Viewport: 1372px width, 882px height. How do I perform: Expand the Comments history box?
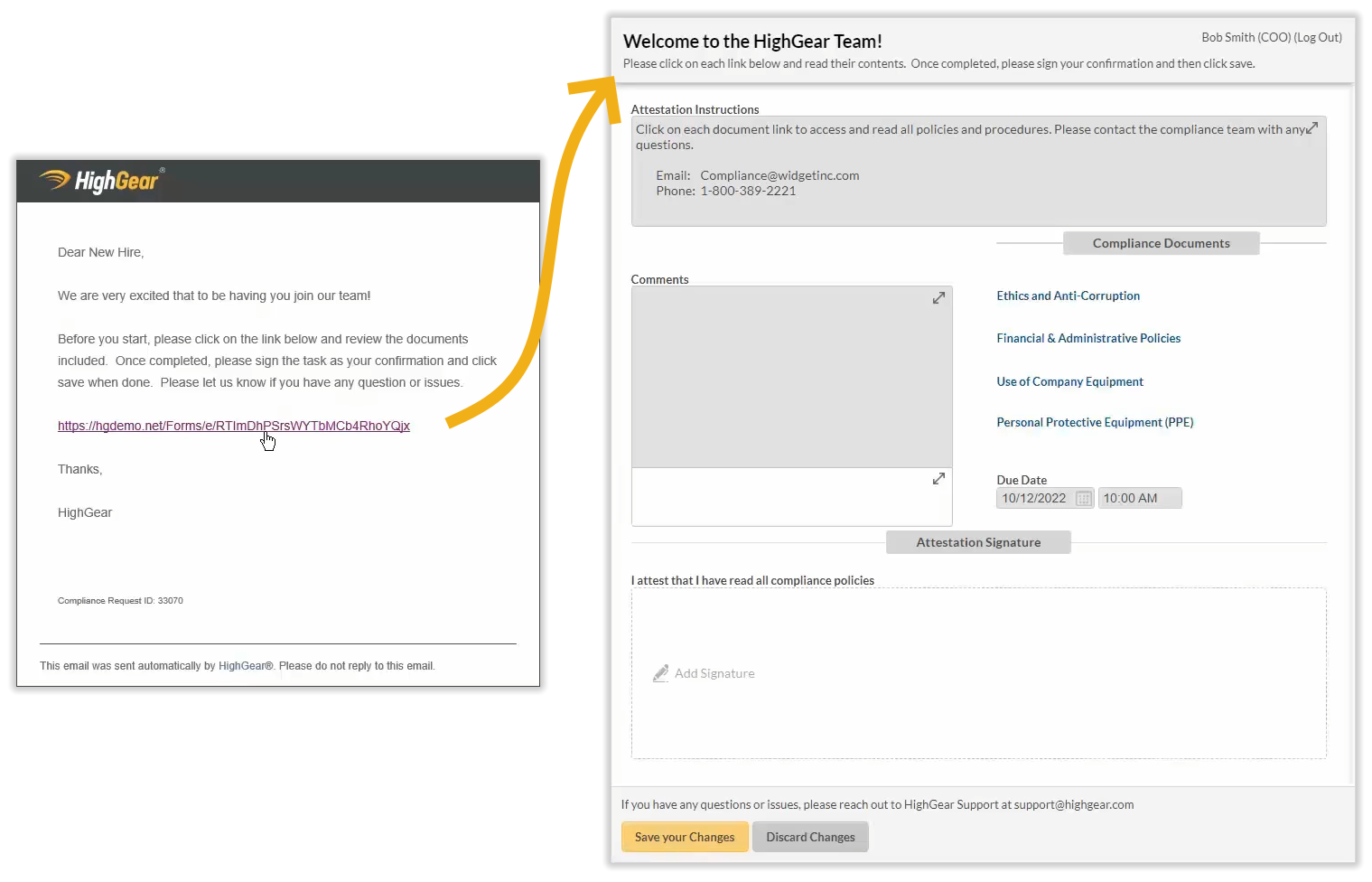point(938,297)
